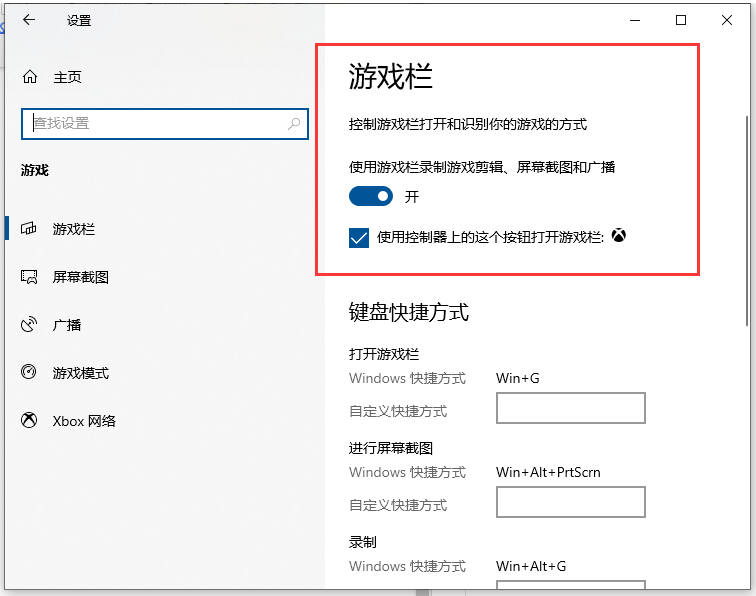Uncheck 使用控制器上的这个按钮打开游戏栏 checkbox
Viewport: 756px width, 596px height.
point(359,238)
